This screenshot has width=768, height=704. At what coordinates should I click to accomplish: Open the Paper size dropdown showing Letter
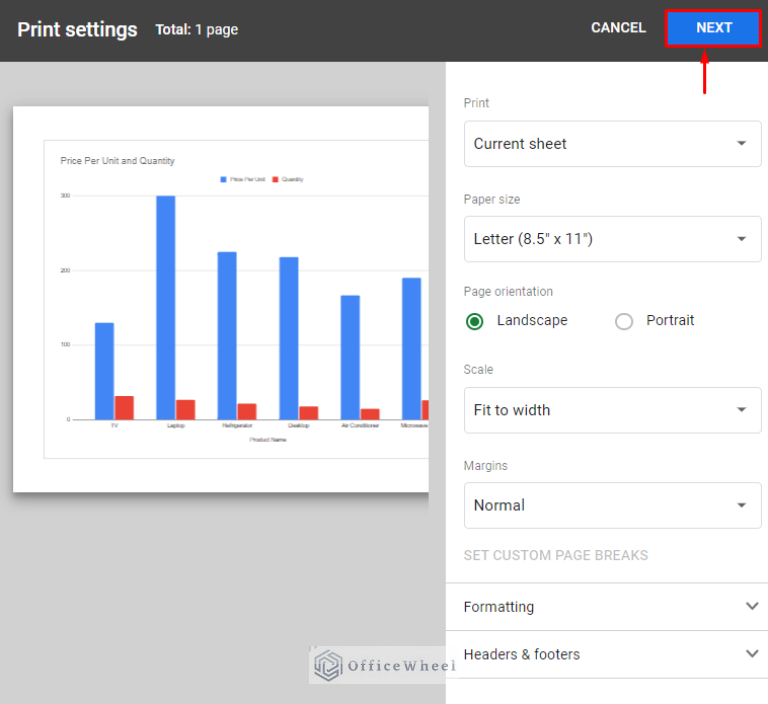[x=612, y=239]
